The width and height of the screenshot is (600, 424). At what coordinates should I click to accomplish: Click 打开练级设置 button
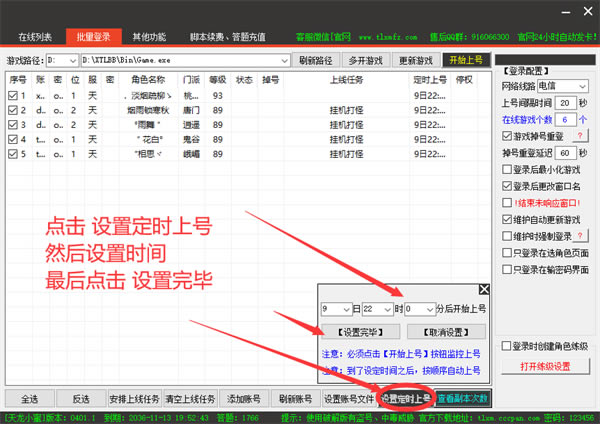coord(545,367)
